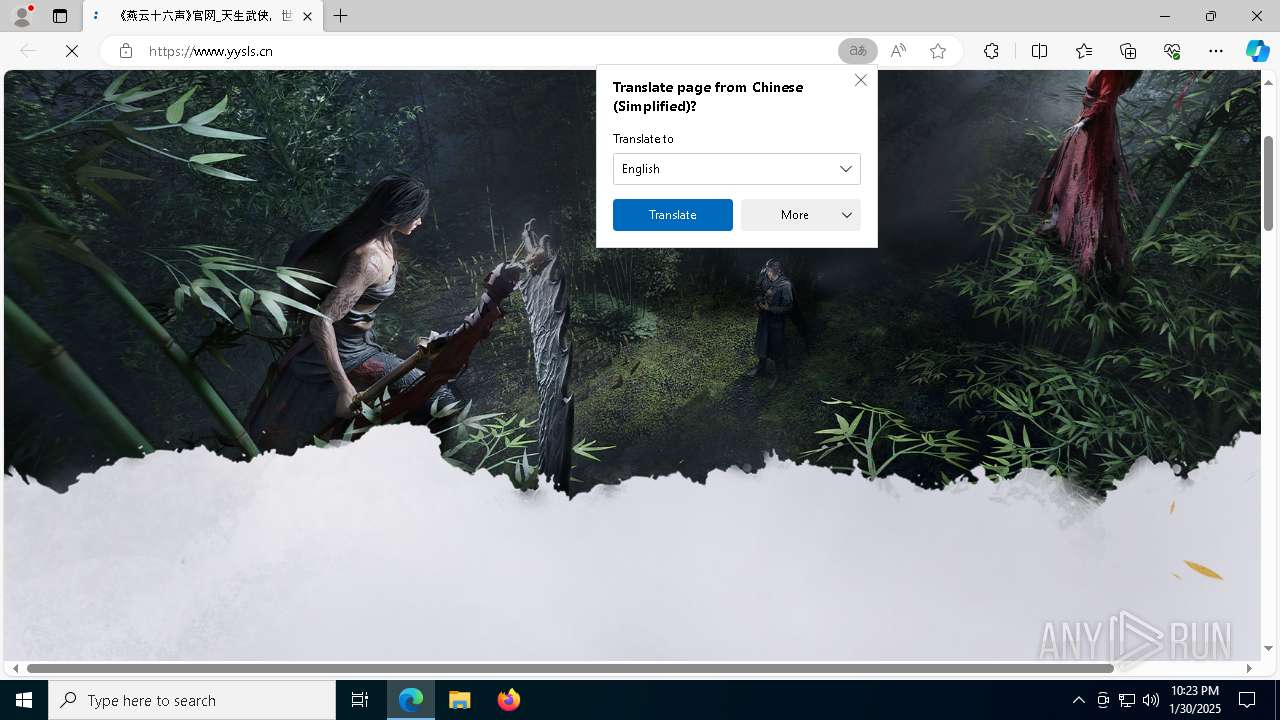Open the Edge profile icon
The width and height of the screenshot is (1280, 720).
click(x=22, y=16)
